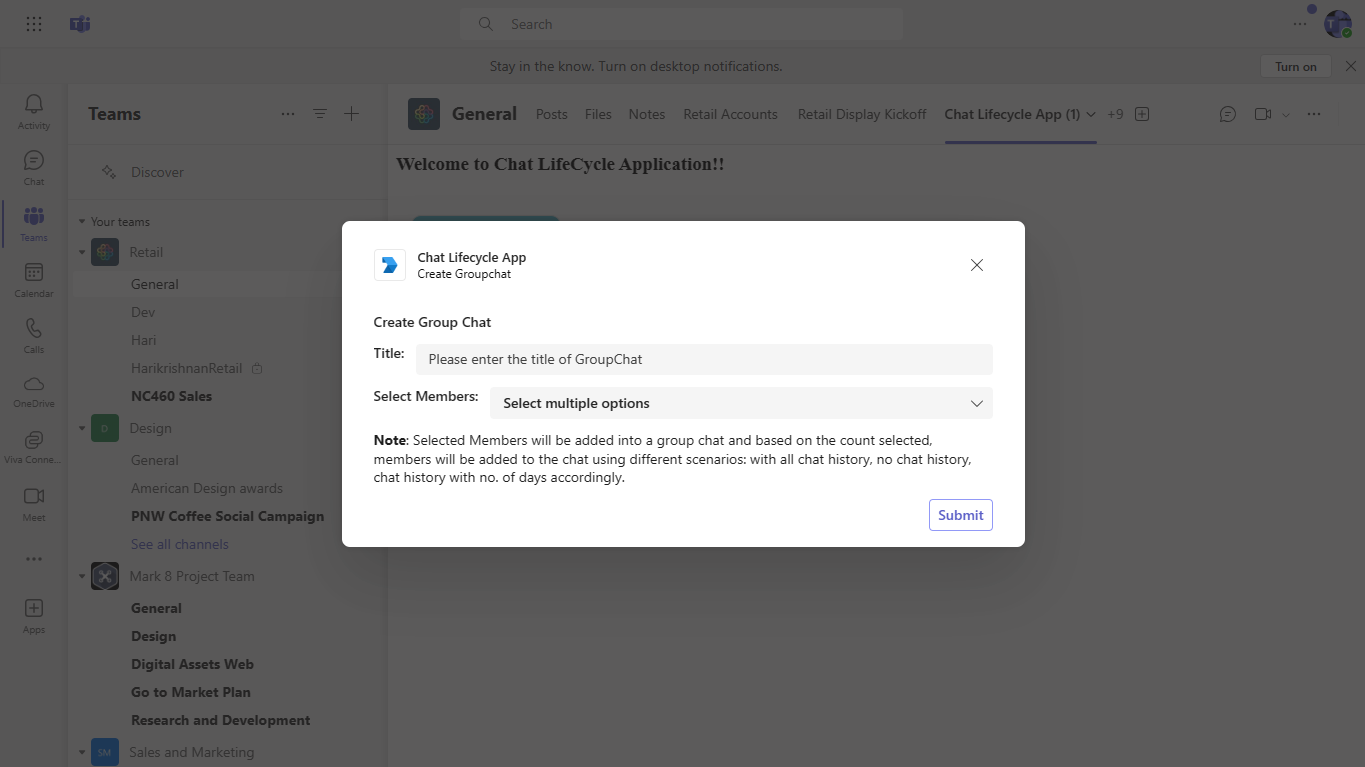Open the Meet now options chevron
The height and width of the screenshot is (767, 1365).
pyautogui.click(x=1286, y=115)
